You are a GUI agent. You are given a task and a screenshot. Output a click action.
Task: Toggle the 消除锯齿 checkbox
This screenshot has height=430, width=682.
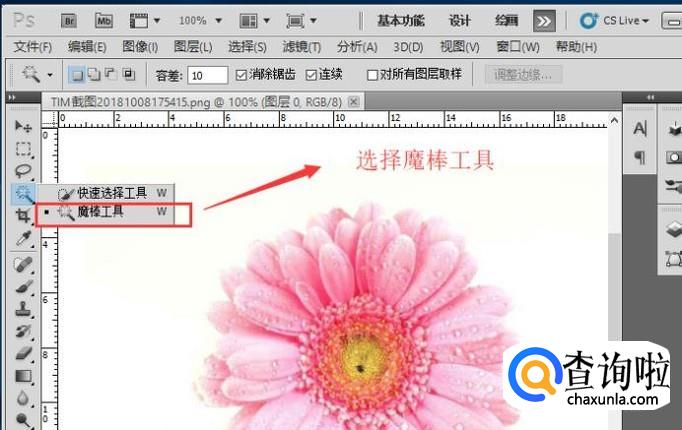point(241,75)
